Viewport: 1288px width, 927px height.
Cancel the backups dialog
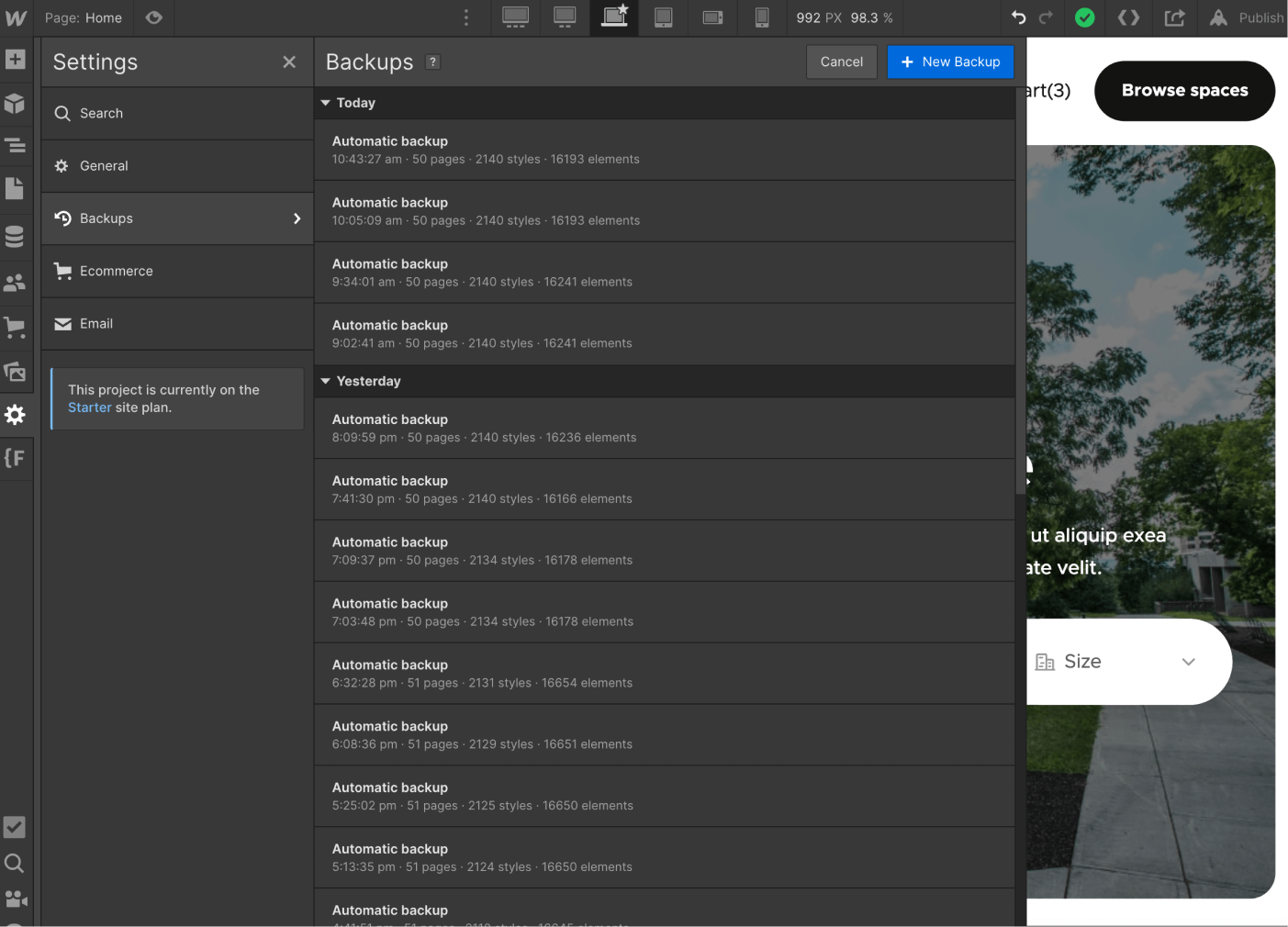[x=842, y=61]
